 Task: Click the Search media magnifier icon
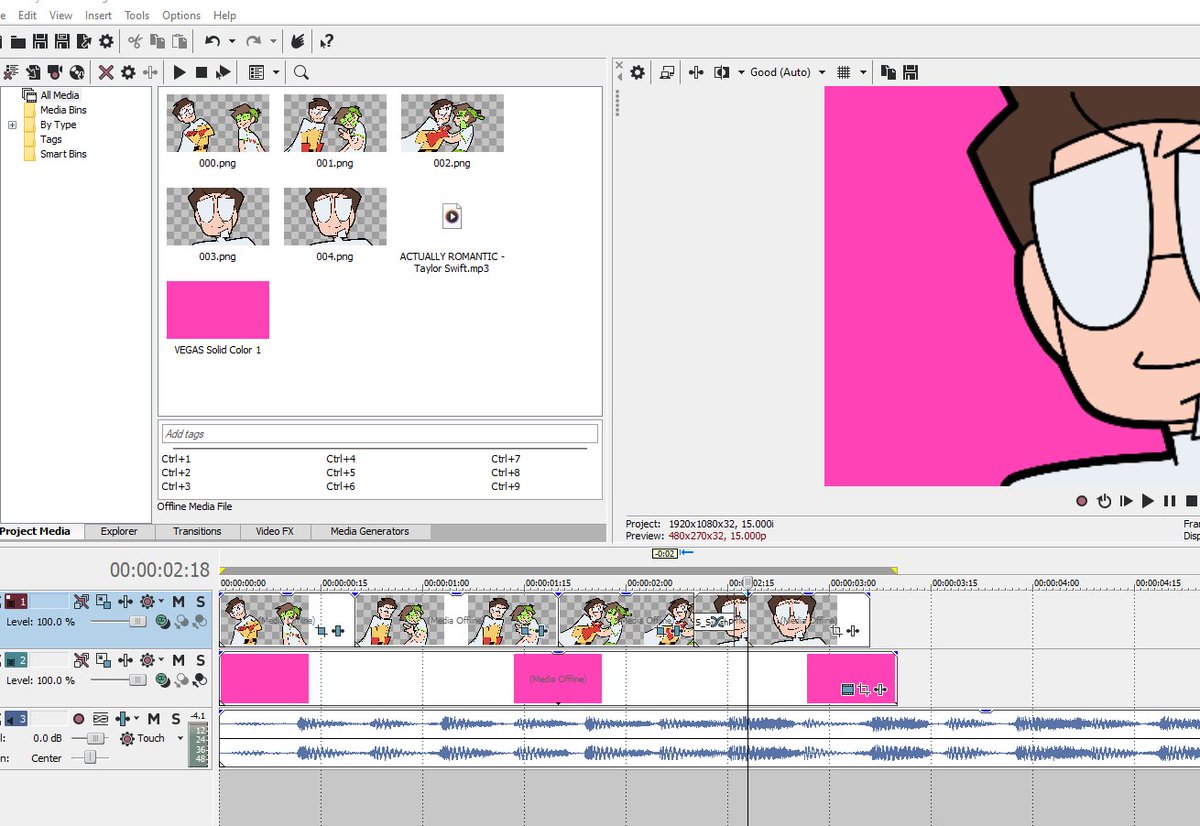coord(301,72)
